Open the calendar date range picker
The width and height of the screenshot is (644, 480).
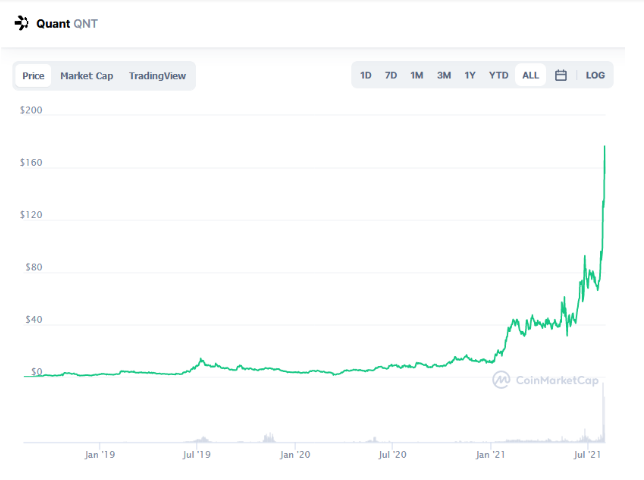coord(561,75)
